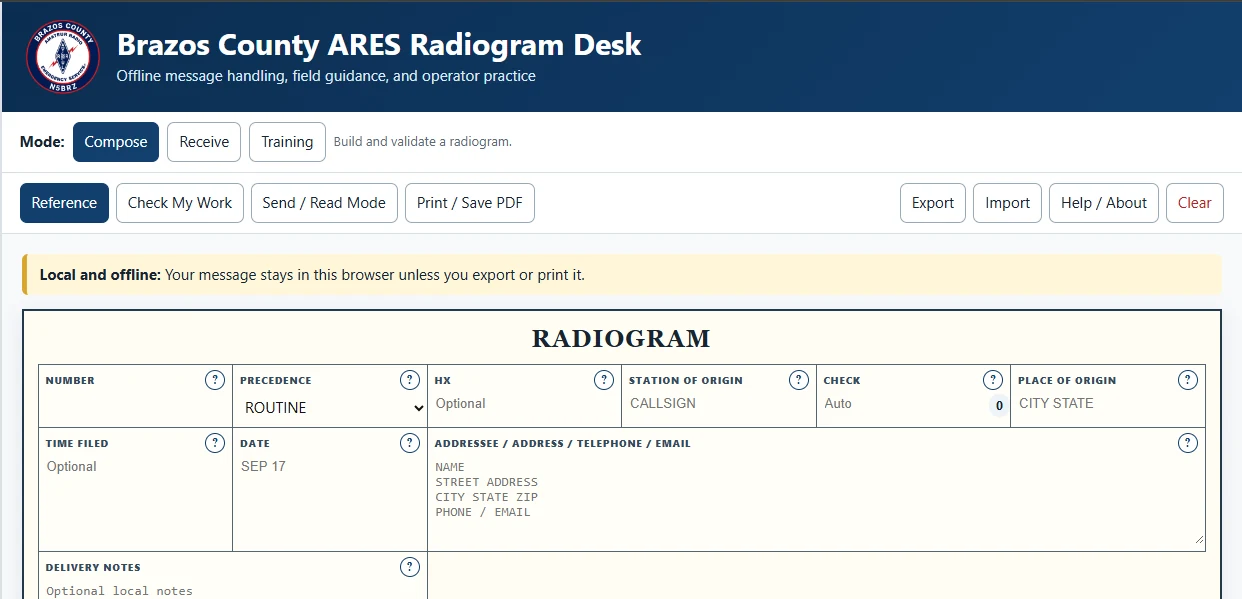
Task: Switch to Compose mode
Action: pyautogui.click(x=116, y=142)
